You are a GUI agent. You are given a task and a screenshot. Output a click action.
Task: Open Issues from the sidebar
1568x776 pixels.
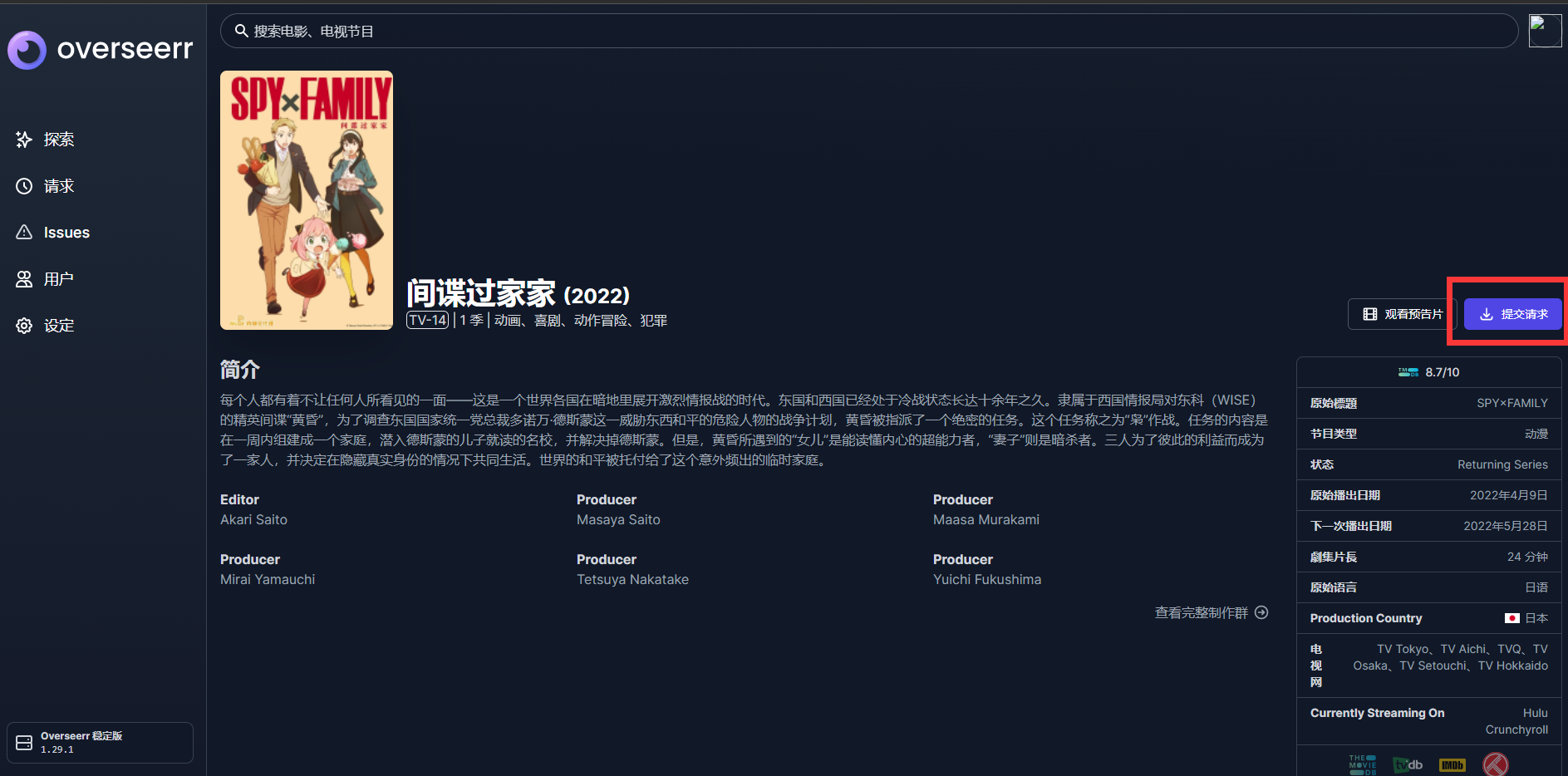tap(66, 233)
